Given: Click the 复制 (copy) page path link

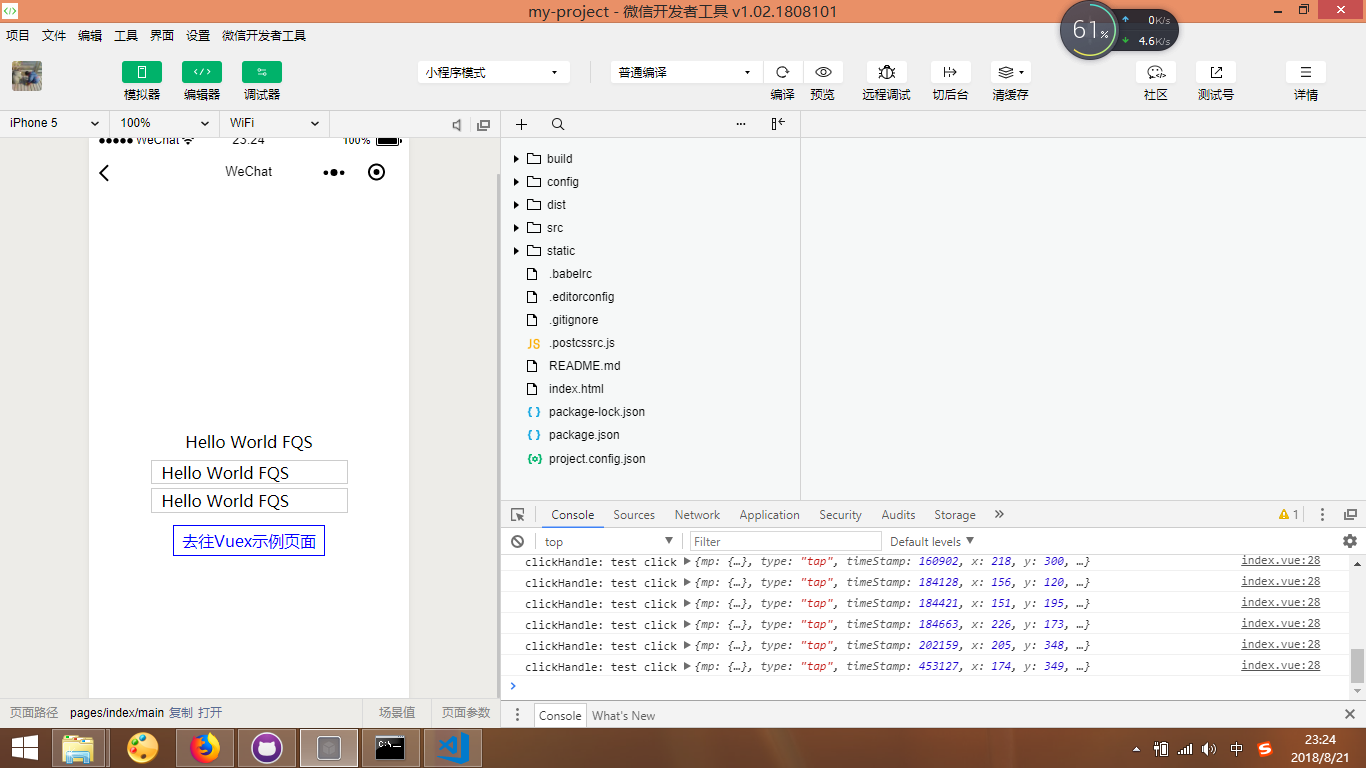Looking at the screenshot, I should (180, 713).
